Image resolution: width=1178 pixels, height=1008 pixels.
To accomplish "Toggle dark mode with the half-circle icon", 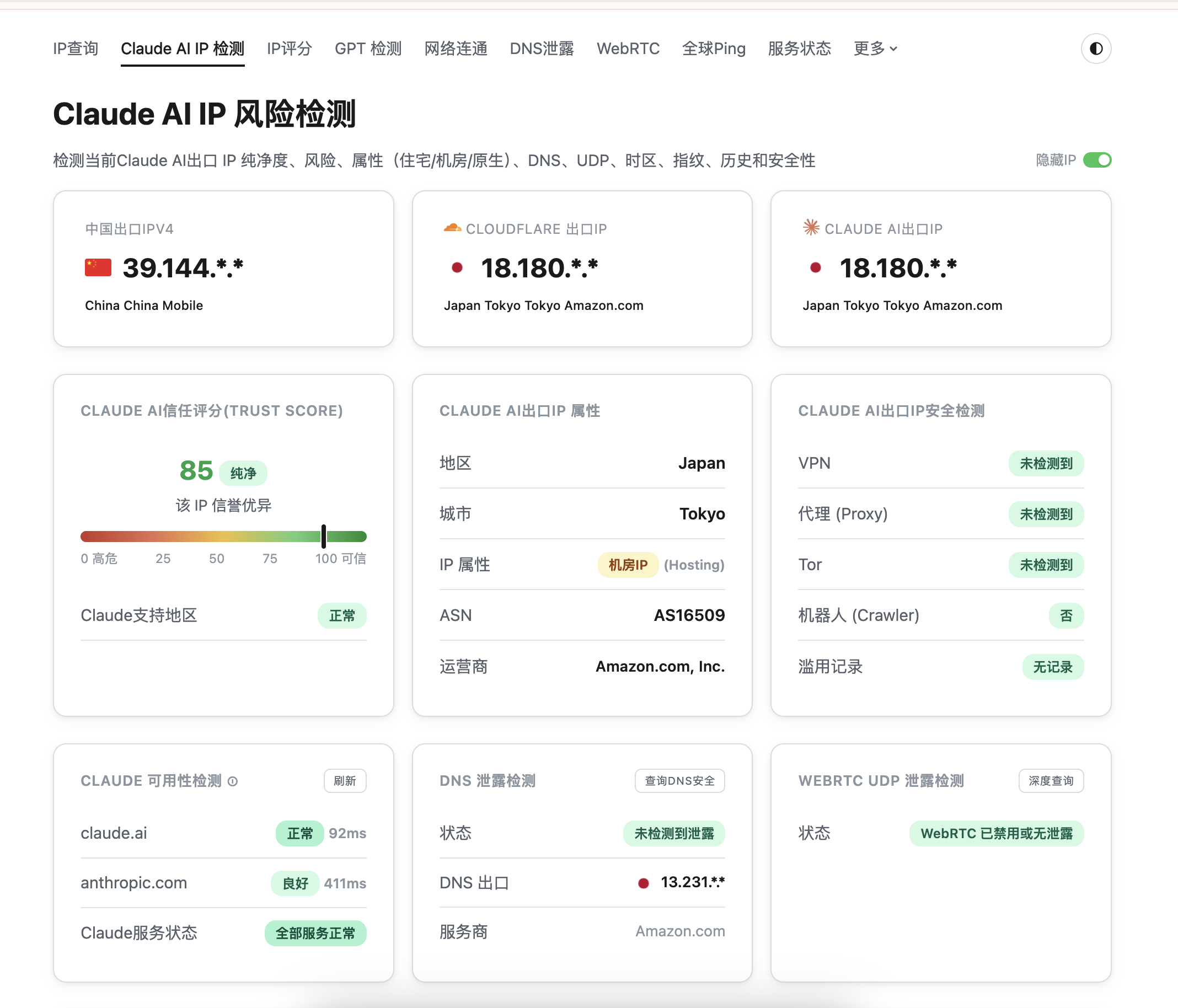I will tap(1096, 49).
